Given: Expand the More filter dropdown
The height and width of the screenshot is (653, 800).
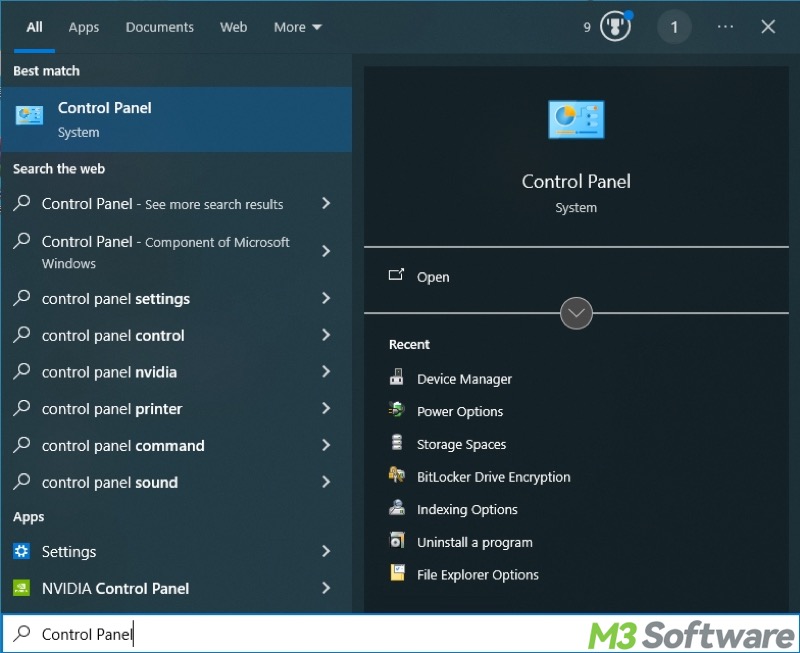Looking at the screenshot, I should coord(298,27).
